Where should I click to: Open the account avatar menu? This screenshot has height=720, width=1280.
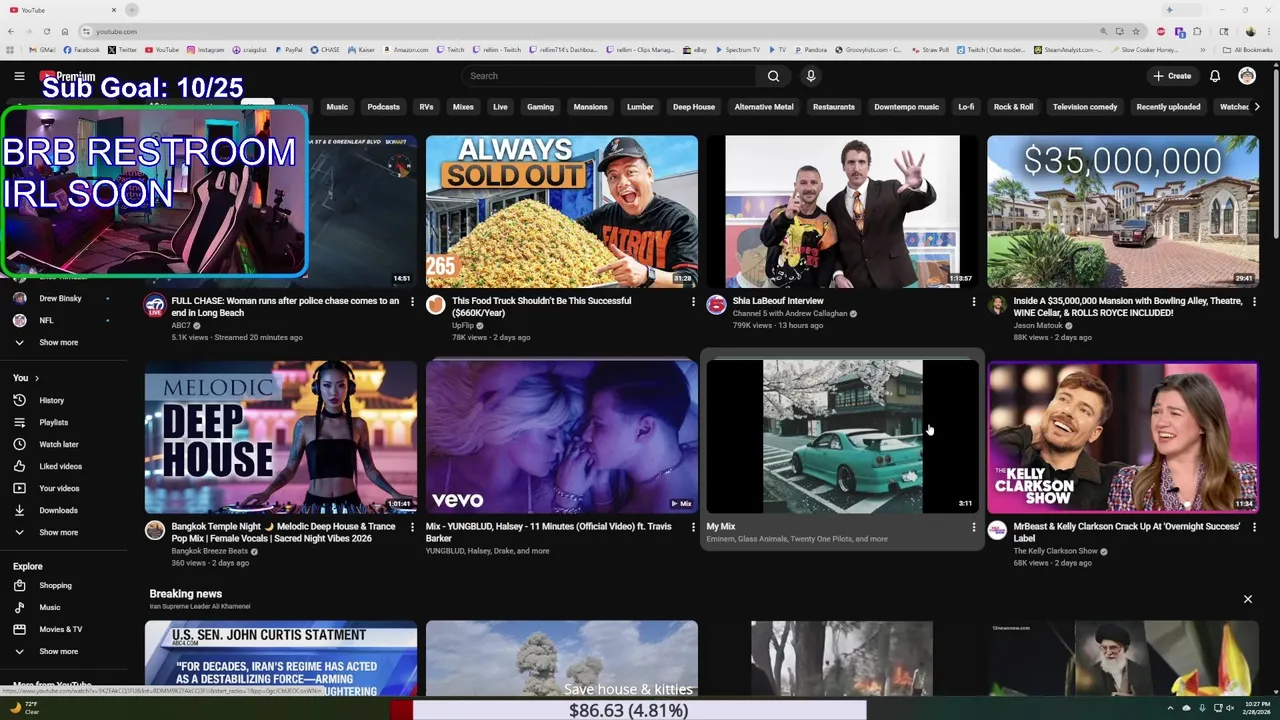coord(1247,76)
